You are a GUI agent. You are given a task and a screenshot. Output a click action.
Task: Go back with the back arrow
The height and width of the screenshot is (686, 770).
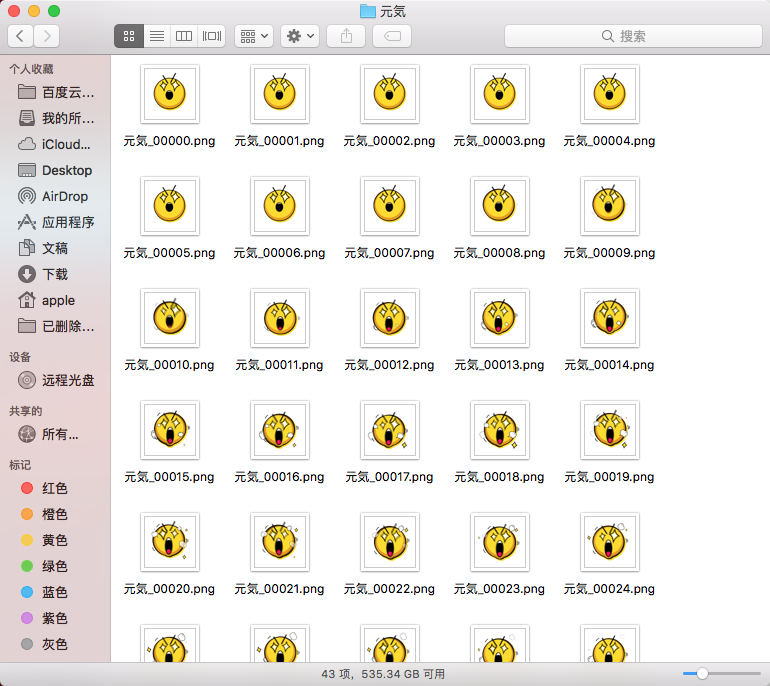pos(20,36)
